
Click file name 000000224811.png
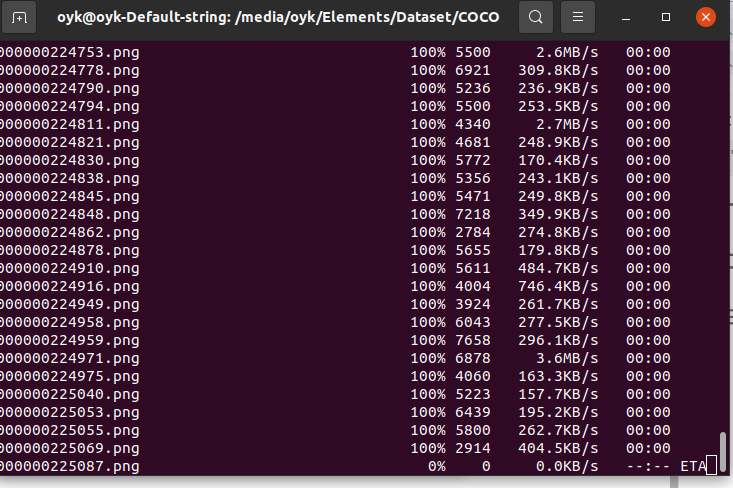coord(70,124)
